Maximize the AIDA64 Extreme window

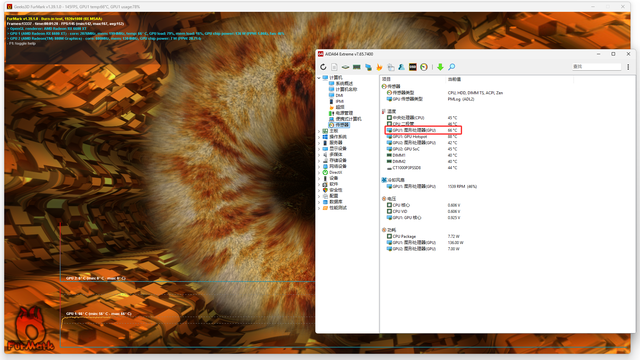(613, 54)
